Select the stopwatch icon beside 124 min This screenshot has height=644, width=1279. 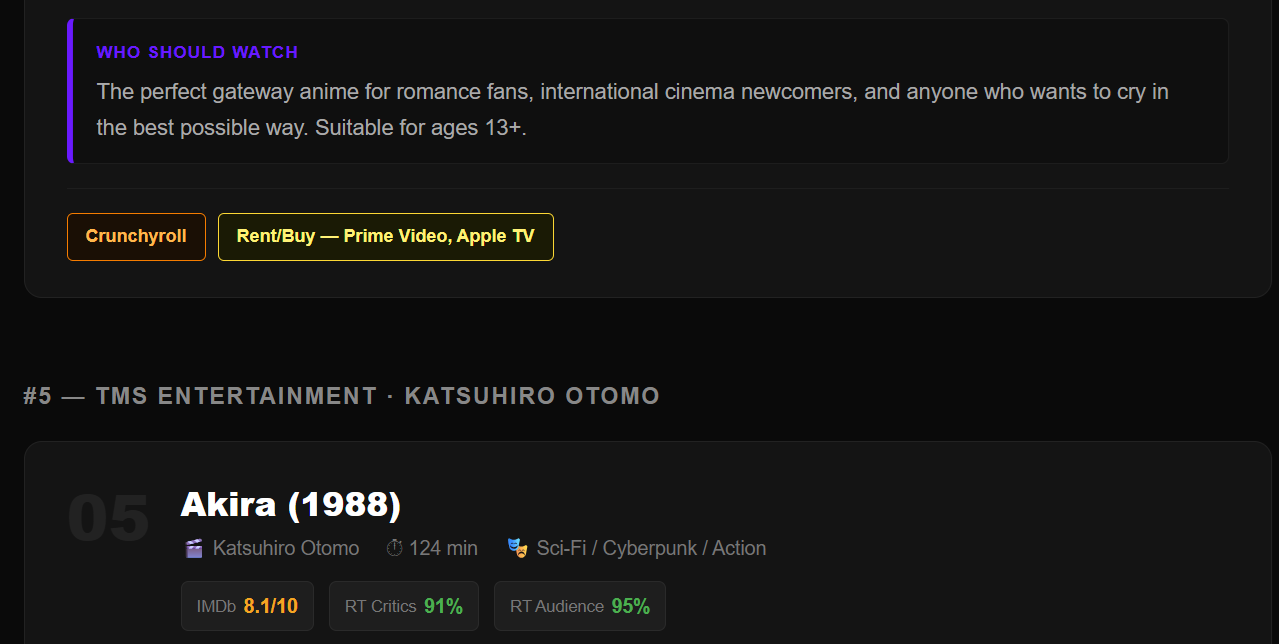[x=394, y=547]
